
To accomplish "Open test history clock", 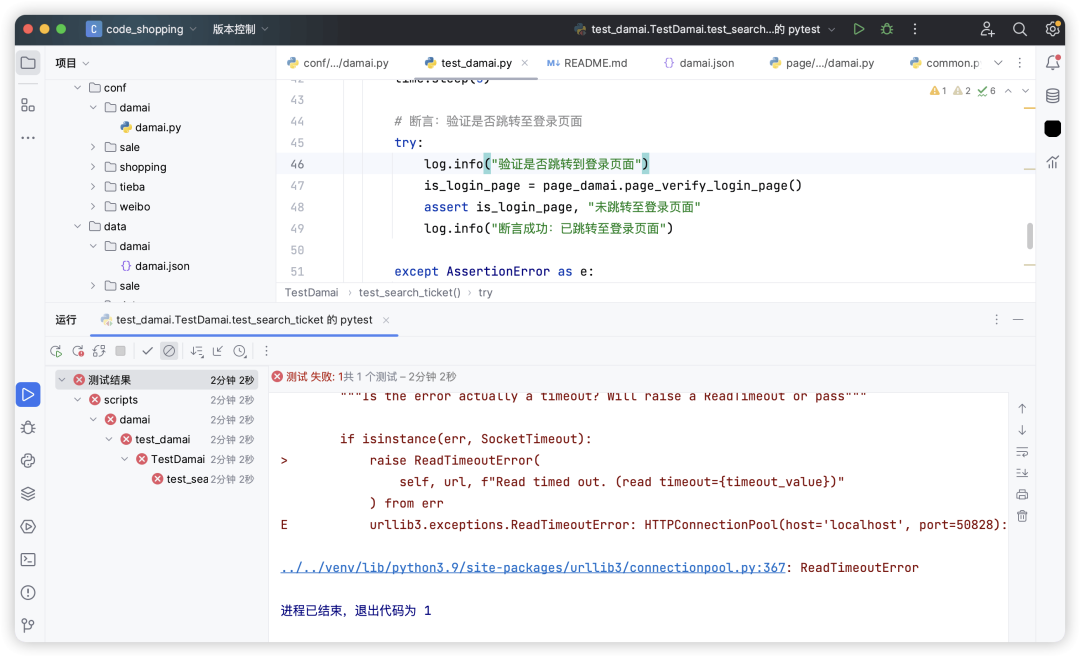I will click(x=240, y=351).
